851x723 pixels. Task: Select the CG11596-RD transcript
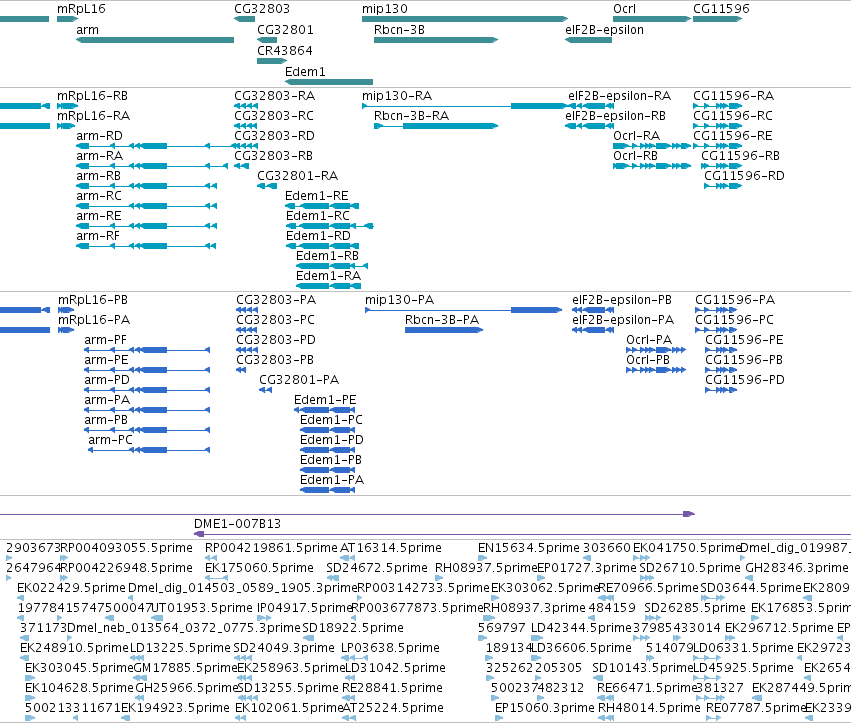[x=723, y=186]
